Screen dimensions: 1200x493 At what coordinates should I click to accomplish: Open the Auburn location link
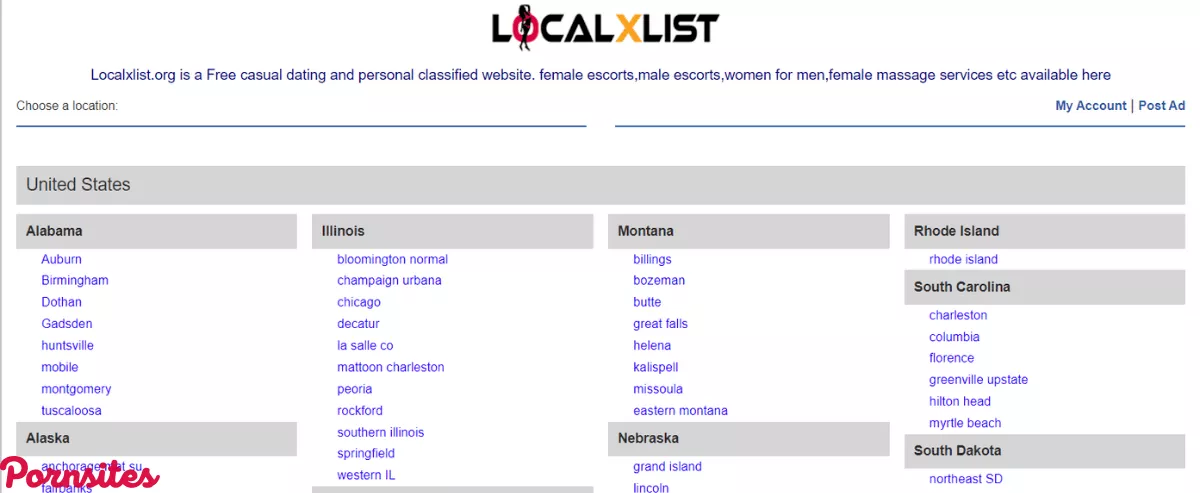61,259
